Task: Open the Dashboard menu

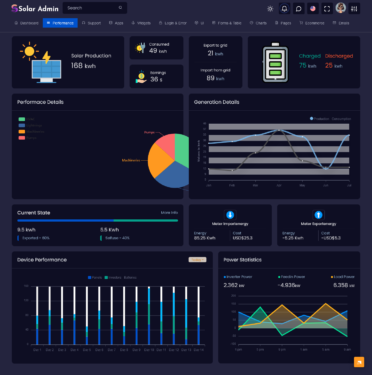Action: pos(26,23)
